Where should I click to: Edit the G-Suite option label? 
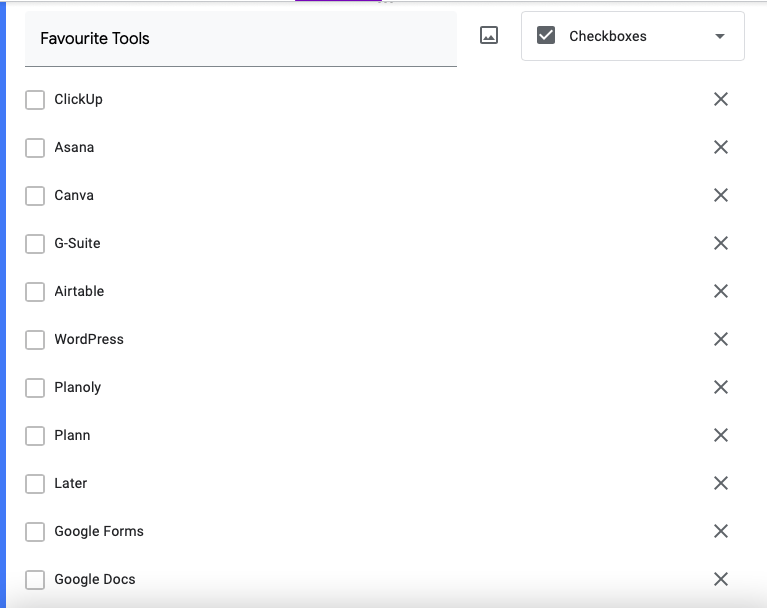point(77,243)
